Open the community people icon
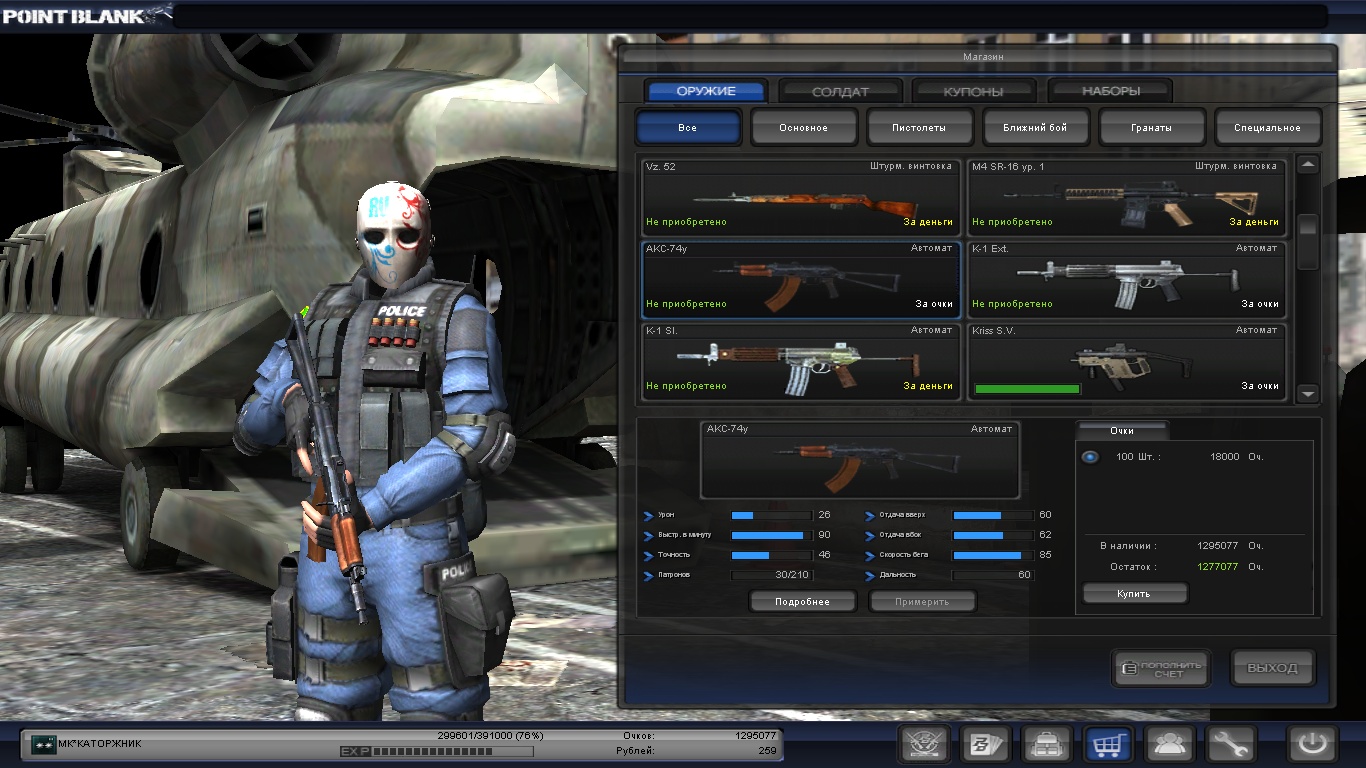 pos(1169,745)
